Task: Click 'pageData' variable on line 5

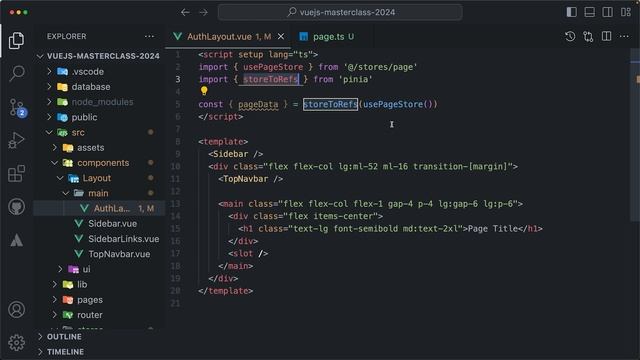Action: pyautogui.click(x=258, y=104)
